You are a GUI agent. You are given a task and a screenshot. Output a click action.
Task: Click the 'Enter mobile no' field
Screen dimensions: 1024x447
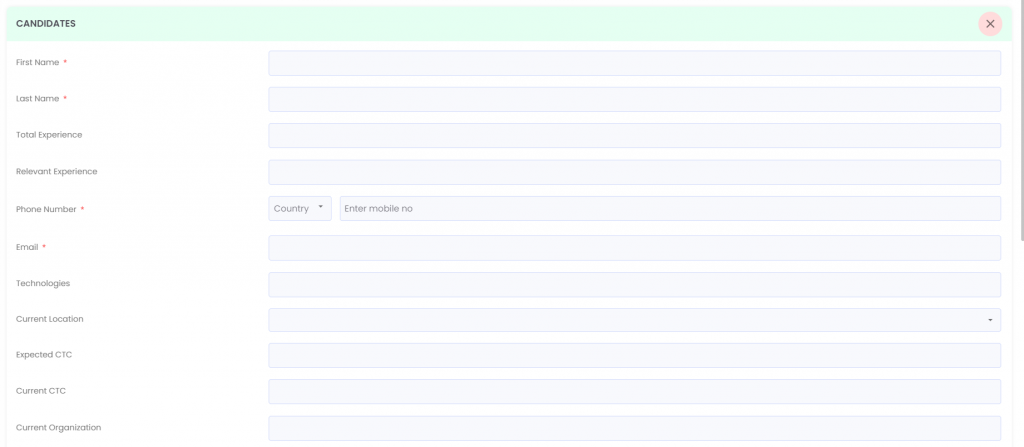(670, 208)
